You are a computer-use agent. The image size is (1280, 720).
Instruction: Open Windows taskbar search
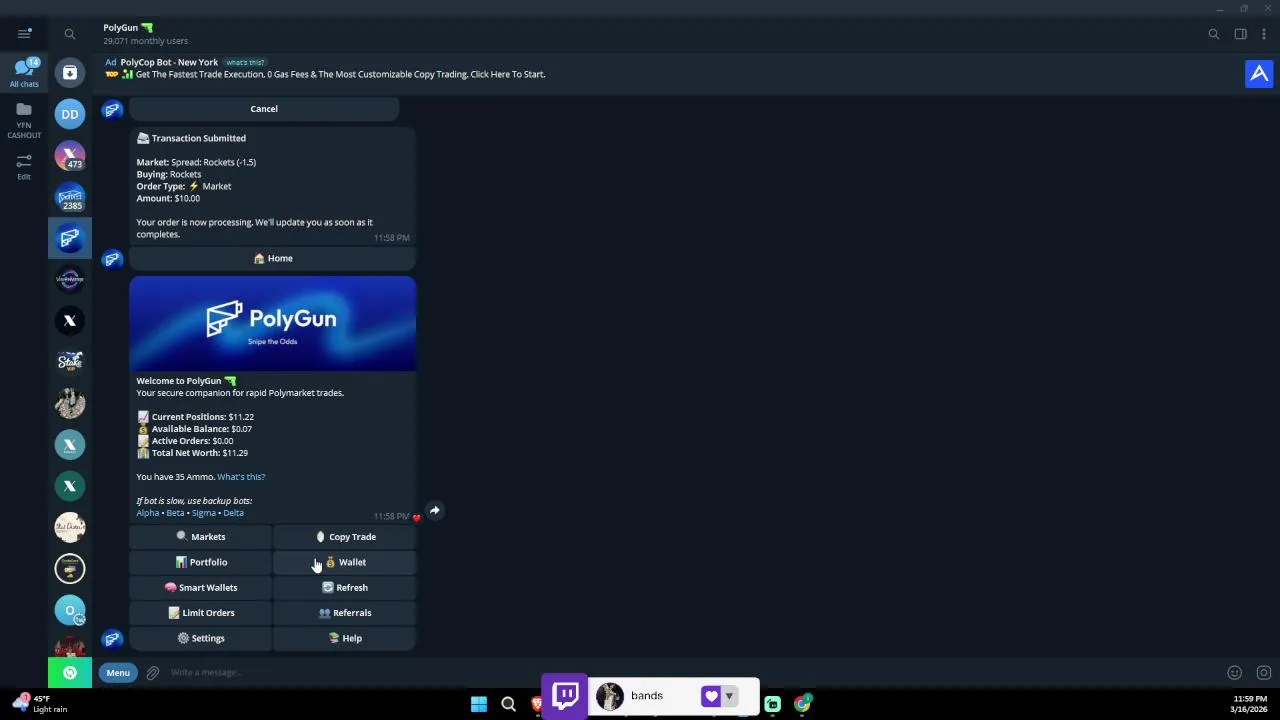pos(508,704)
